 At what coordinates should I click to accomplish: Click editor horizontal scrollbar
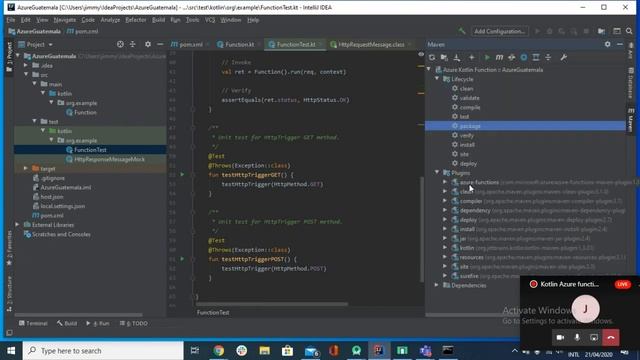[x=272, y=304]
